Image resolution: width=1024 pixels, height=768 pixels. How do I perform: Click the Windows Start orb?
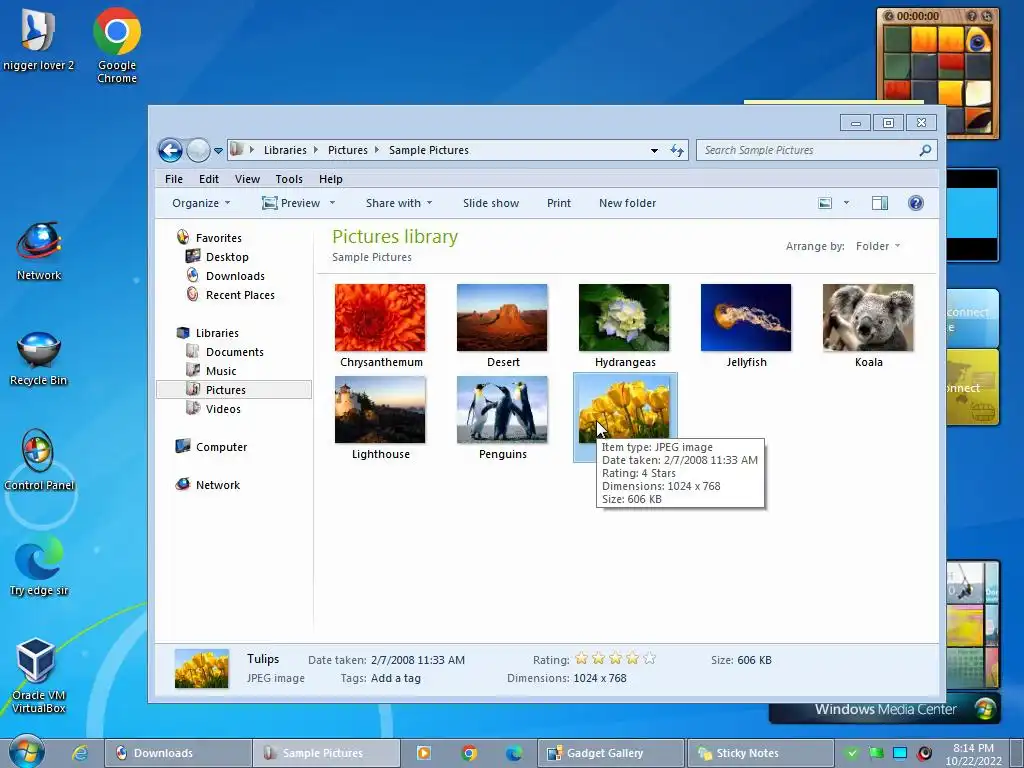[25, 753]
